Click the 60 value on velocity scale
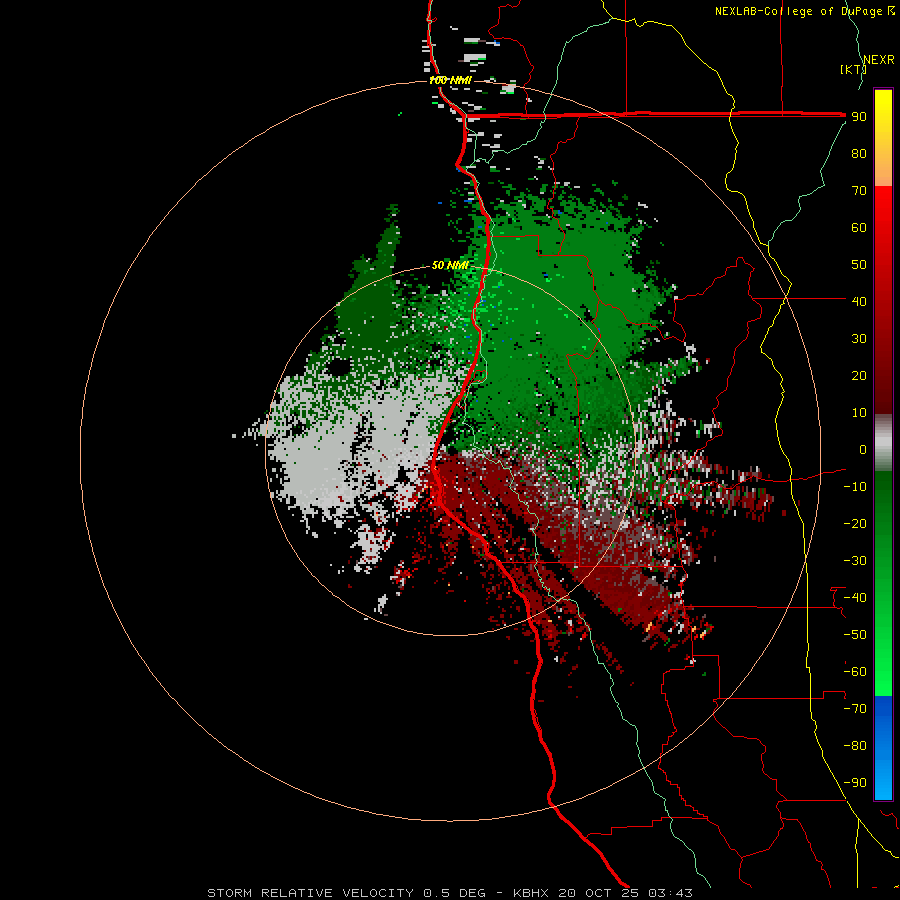Screen dimensions: 900x900 coord(859,227)
